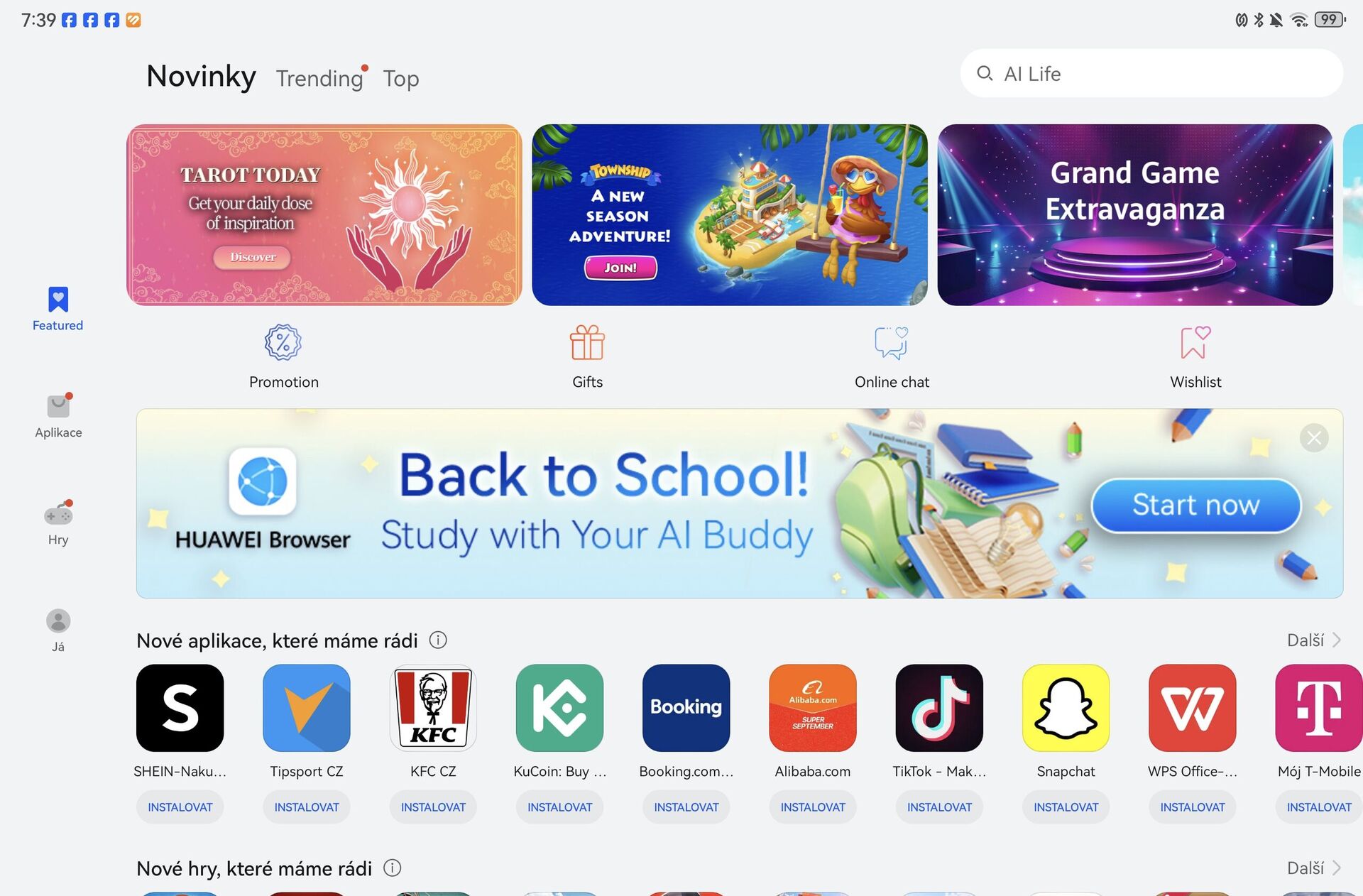Select the Trending tab

click(319, 78)
